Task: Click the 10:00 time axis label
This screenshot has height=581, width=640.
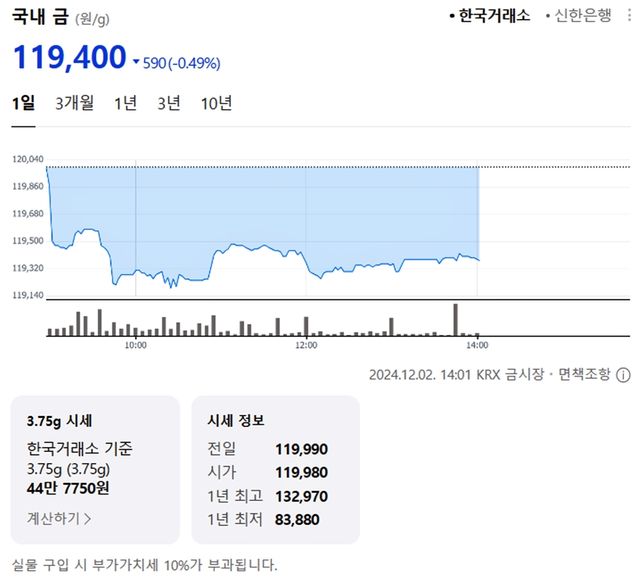Action: [136, 345]
